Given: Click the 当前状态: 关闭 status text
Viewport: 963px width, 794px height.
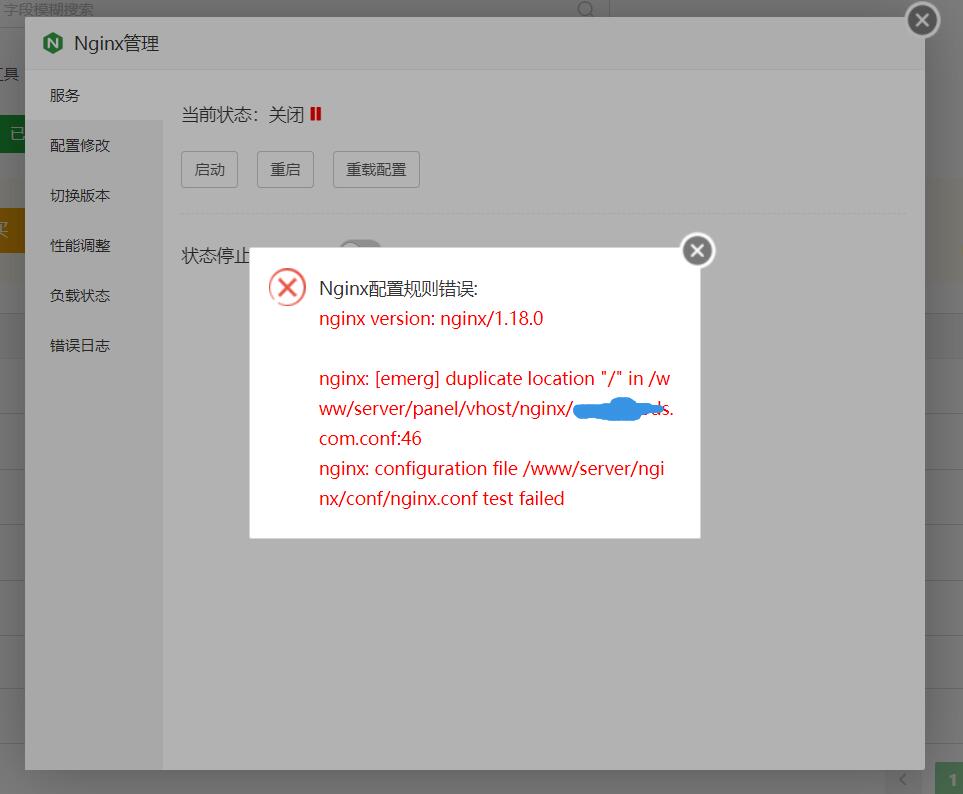Looking at the screenshot, I should [x=243, y=114].
